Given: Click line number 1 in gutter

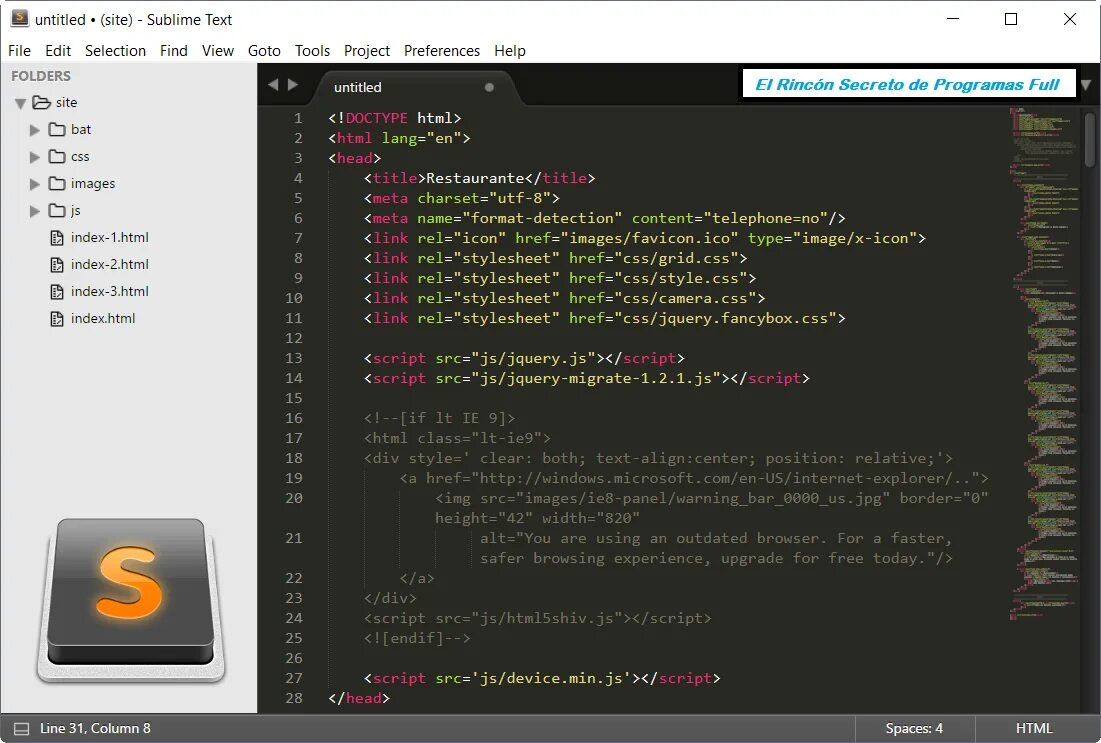Looking at the screenshot, I should click(x=298, y=118).
